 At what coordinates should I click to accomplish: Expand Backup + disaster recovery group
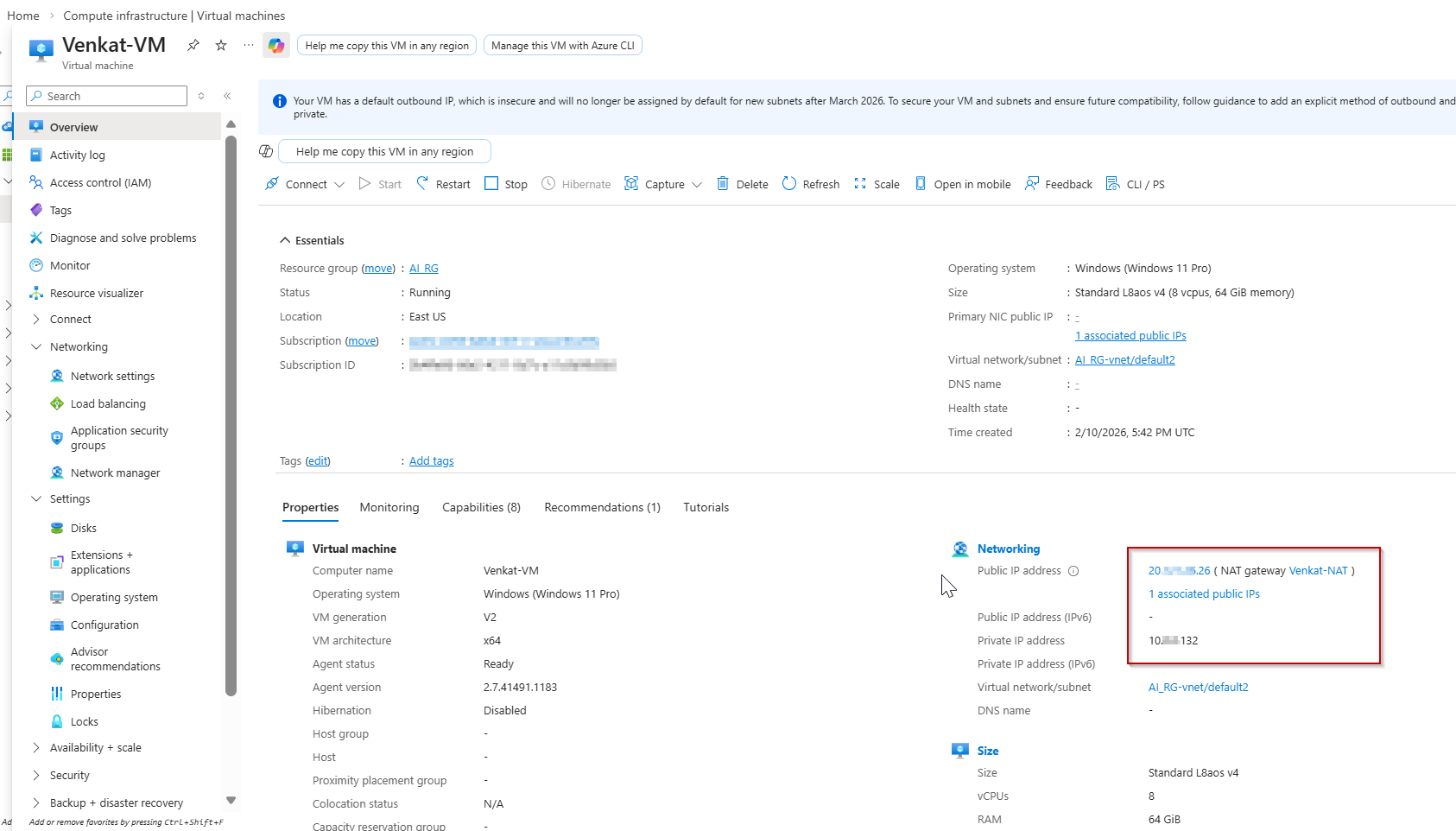click(x=36, y=802)
